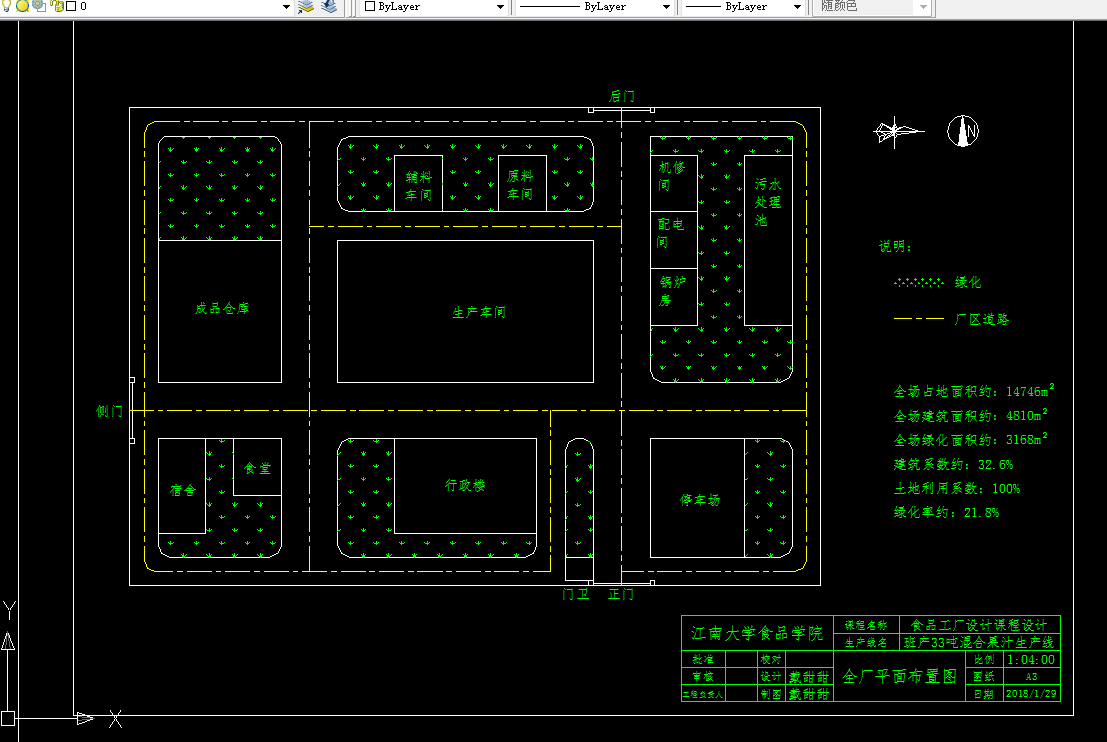Select the 配电间 room label
Viewport: 1107px width, 742px height.
[x=671, y=233]
